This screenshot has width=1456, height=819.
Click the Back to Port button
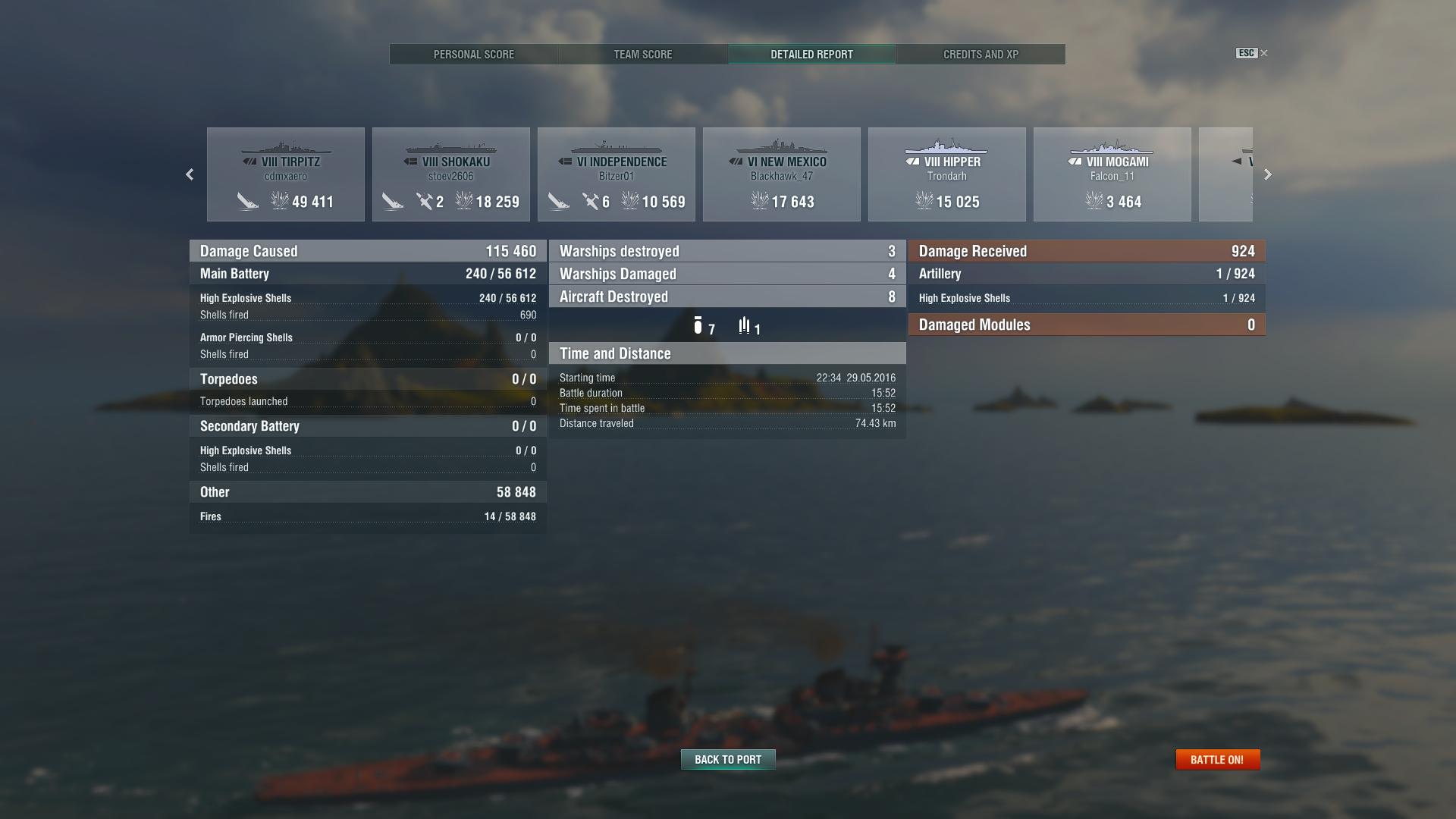point(728,759)
